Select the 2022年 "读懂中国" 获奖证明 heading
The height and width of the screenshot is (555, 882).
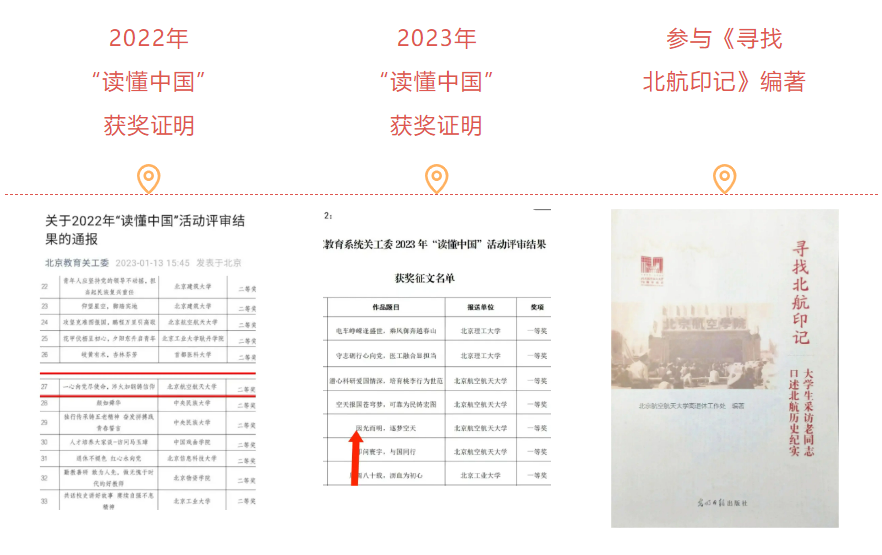pos(148,82)
